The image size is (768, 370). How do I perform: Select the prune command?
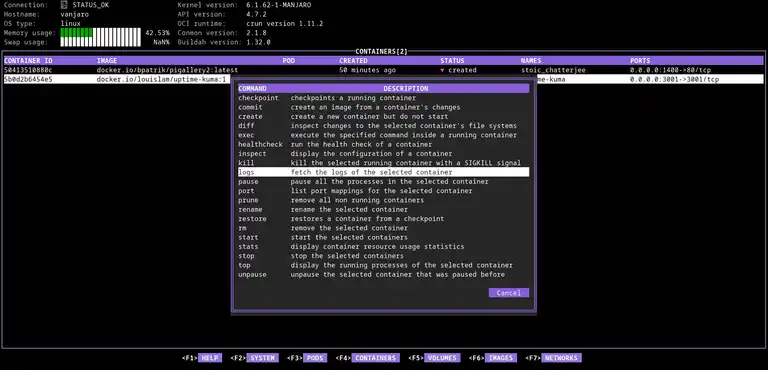point(384,200)
